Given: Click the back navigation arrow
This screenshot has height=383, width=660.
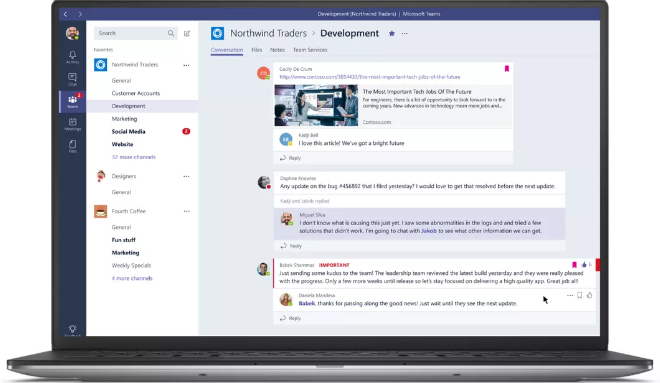Looking at the screenshot, I should point(66,14).
